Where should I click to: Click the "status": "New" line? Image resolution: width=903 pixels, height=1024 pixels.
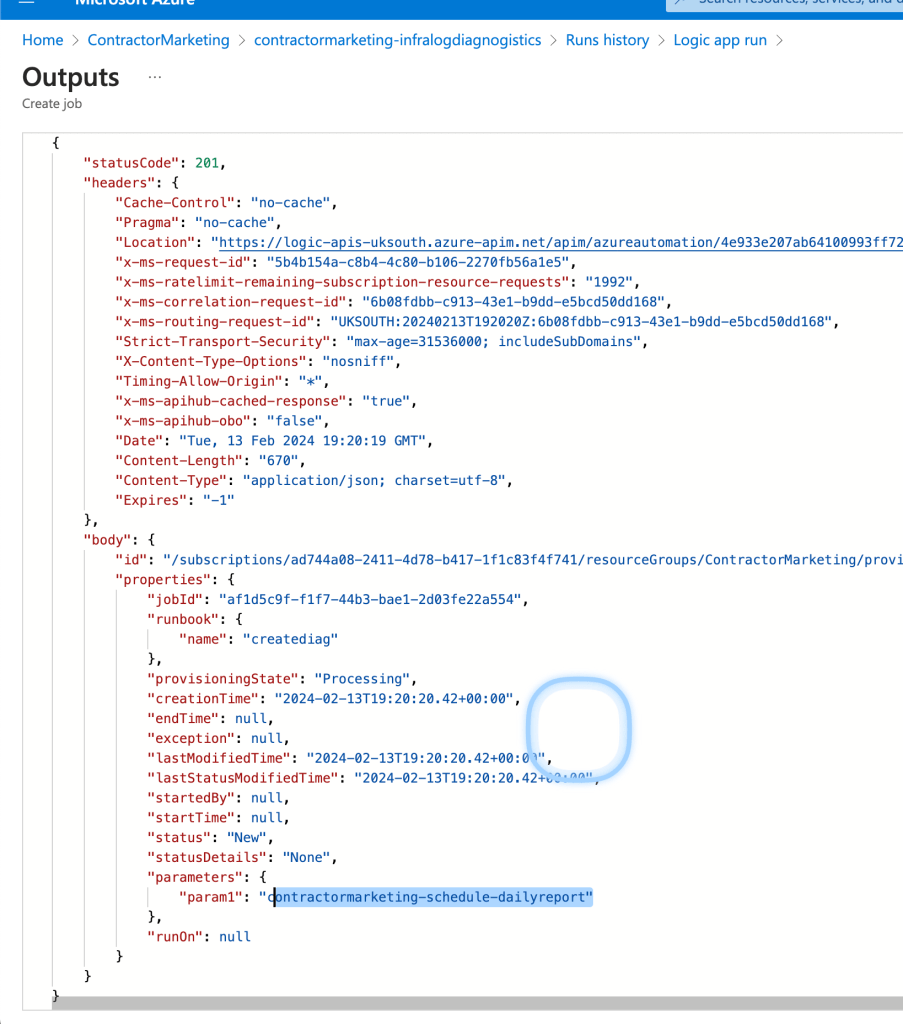210,838
